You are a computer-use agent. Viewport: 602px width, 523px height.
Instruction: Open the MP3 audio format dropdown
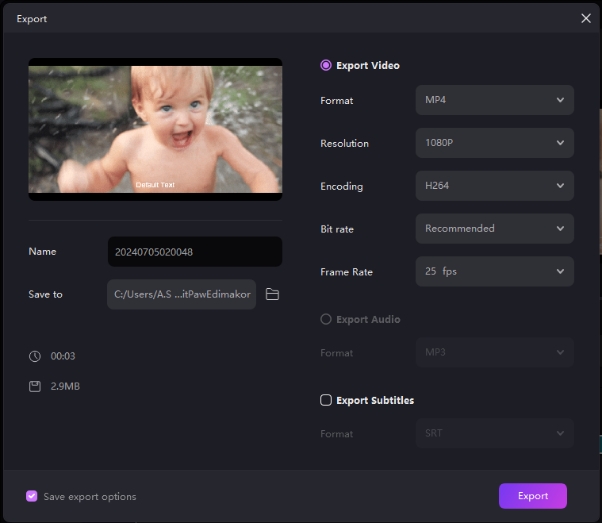[x=494, y=353]
